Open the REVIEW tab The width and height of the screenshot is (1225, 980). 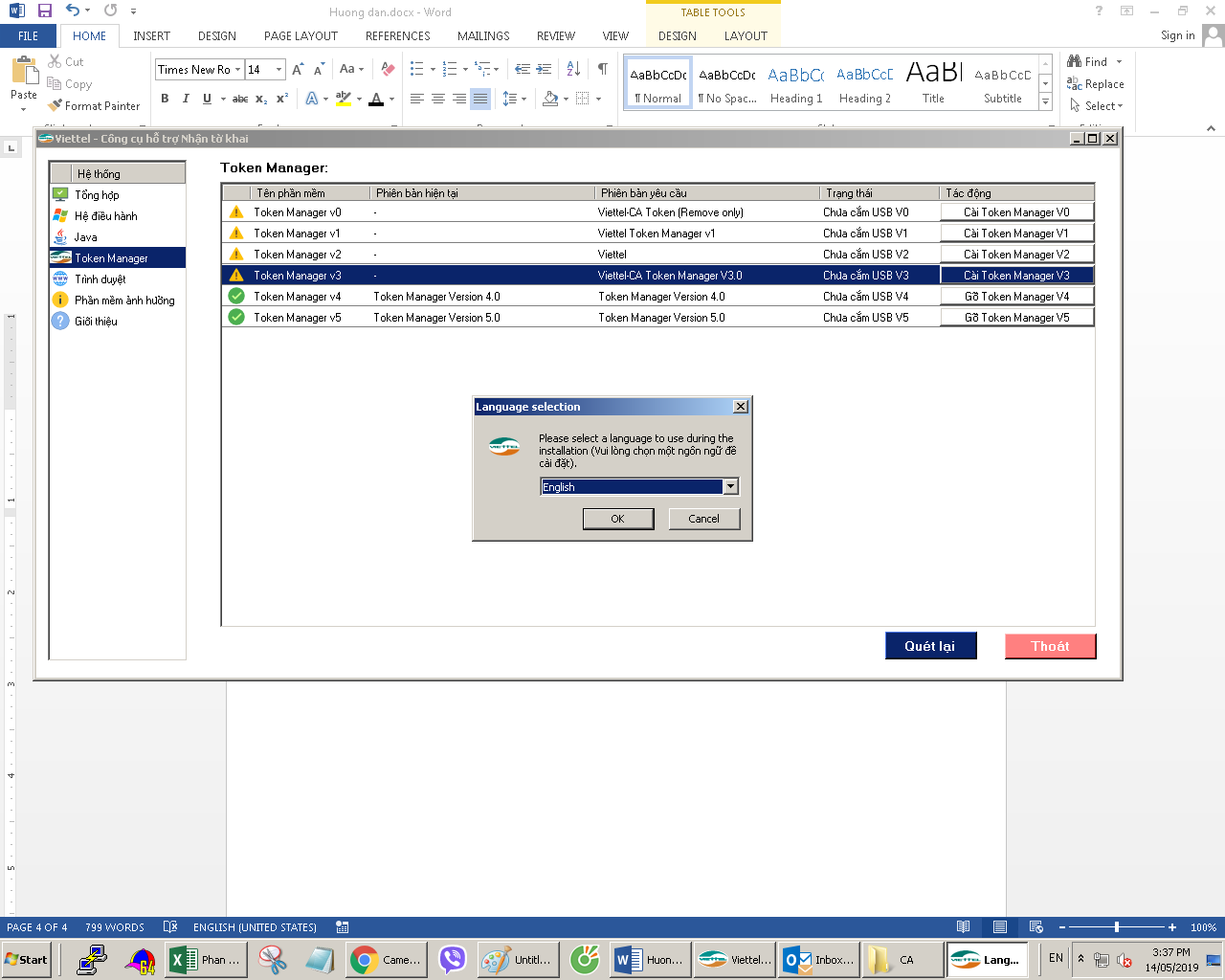(556, 35)
